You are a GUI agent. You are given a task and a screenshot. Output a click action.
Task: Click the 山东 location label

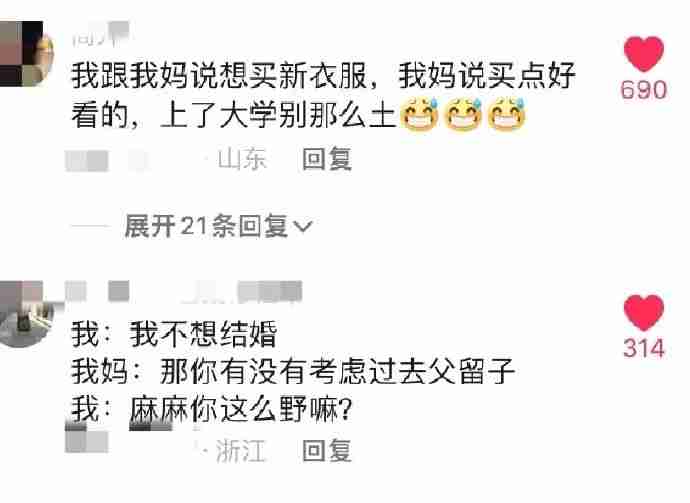pyautogui.click(x=242, y=159)
